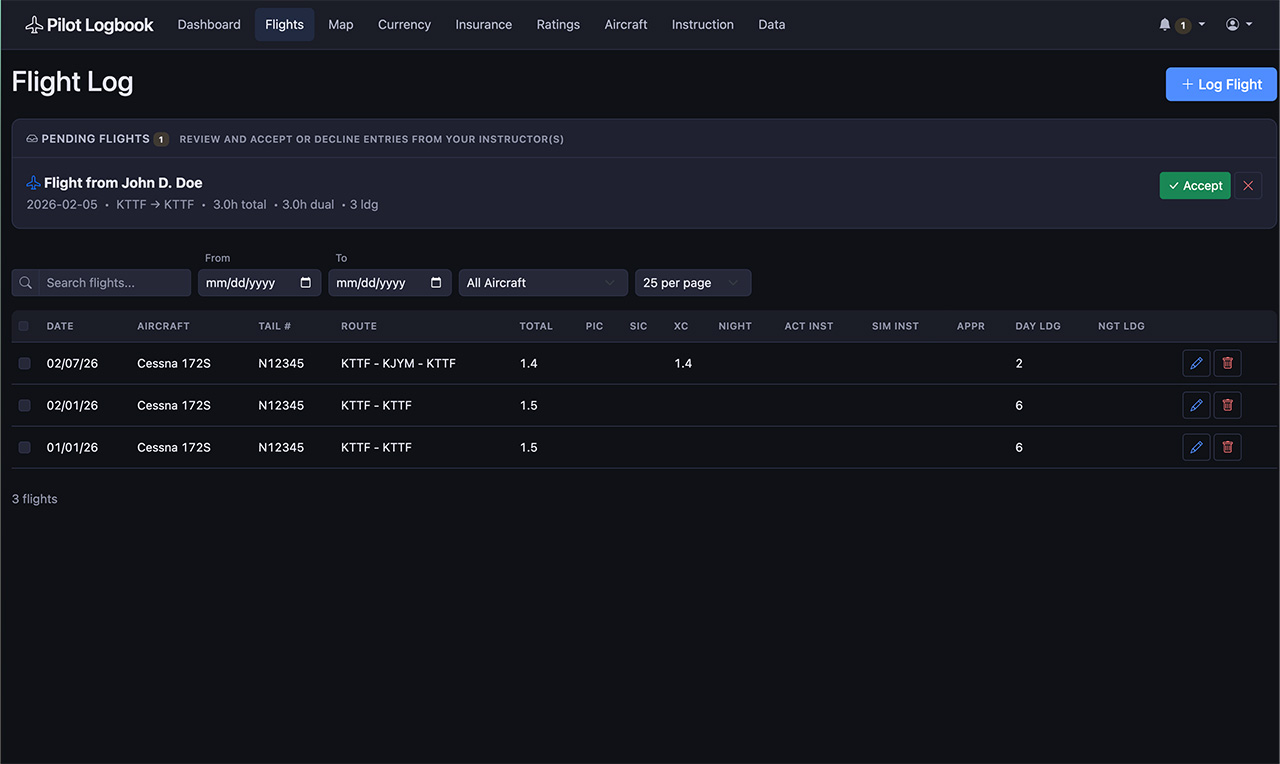Open the user account menu

click(1238, 25)
